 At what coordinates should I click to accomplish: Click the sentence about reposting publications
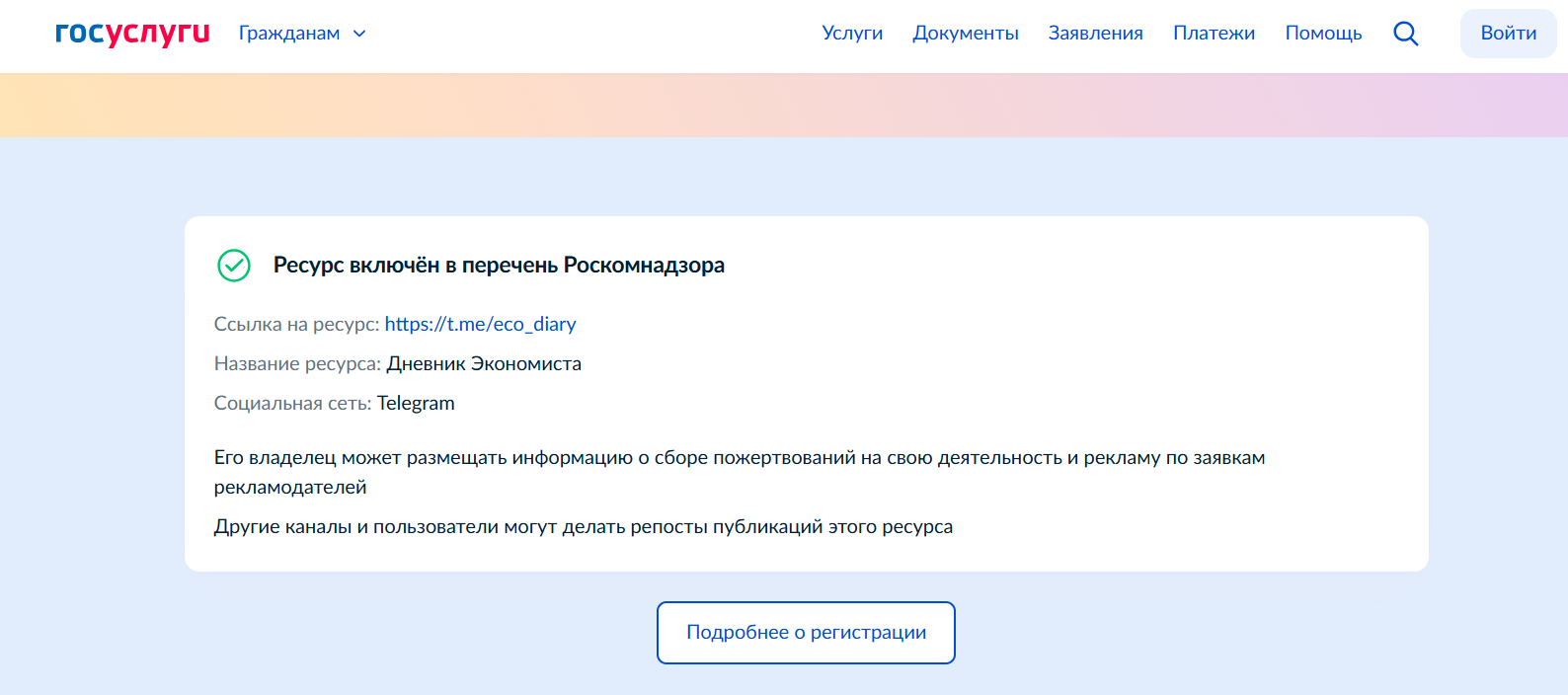(583, 527)
